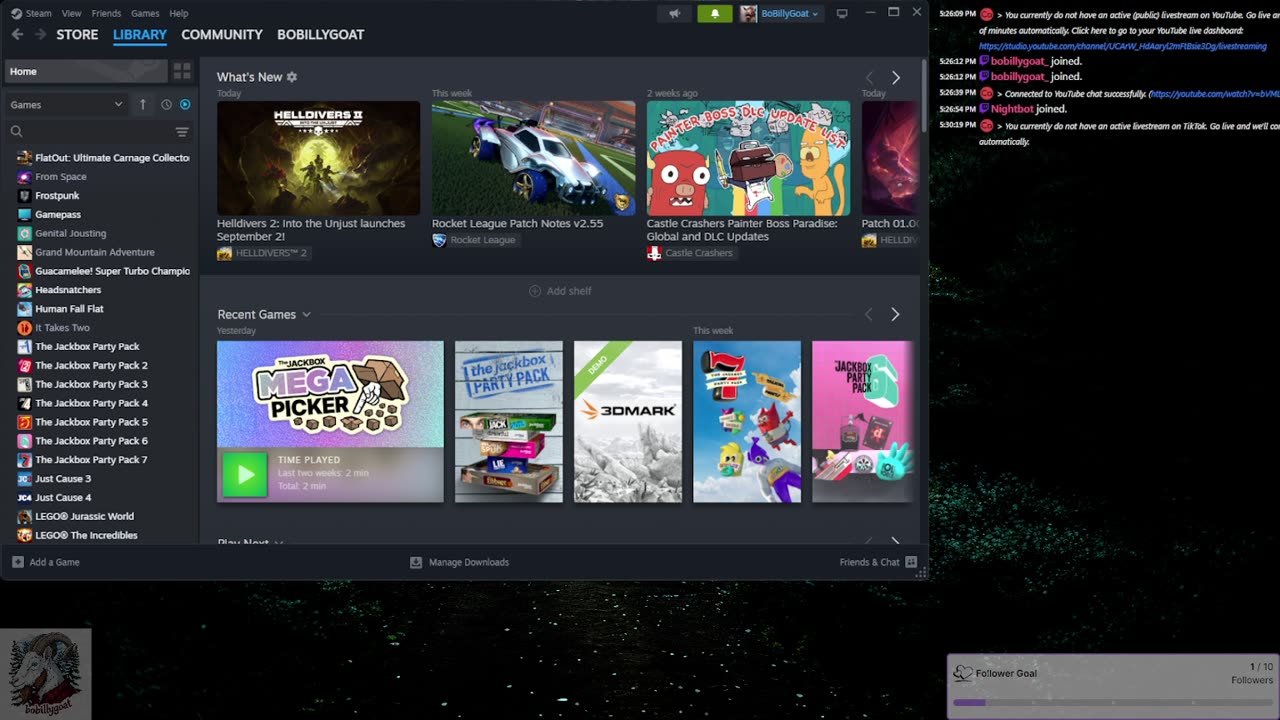This screenshot has width=1280, height=720.
Task: Open the library collections grid view icon
Action: (x=182, y=71)
